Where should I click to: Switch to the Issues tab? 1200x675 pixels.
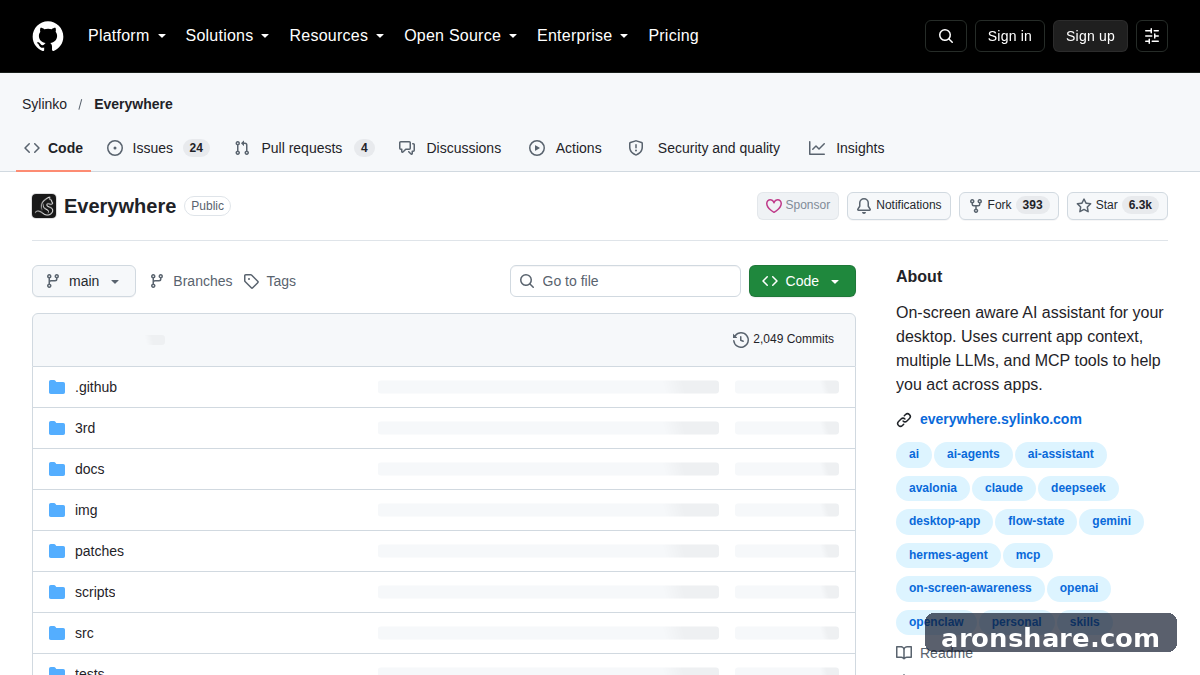(x=157, y=148)
